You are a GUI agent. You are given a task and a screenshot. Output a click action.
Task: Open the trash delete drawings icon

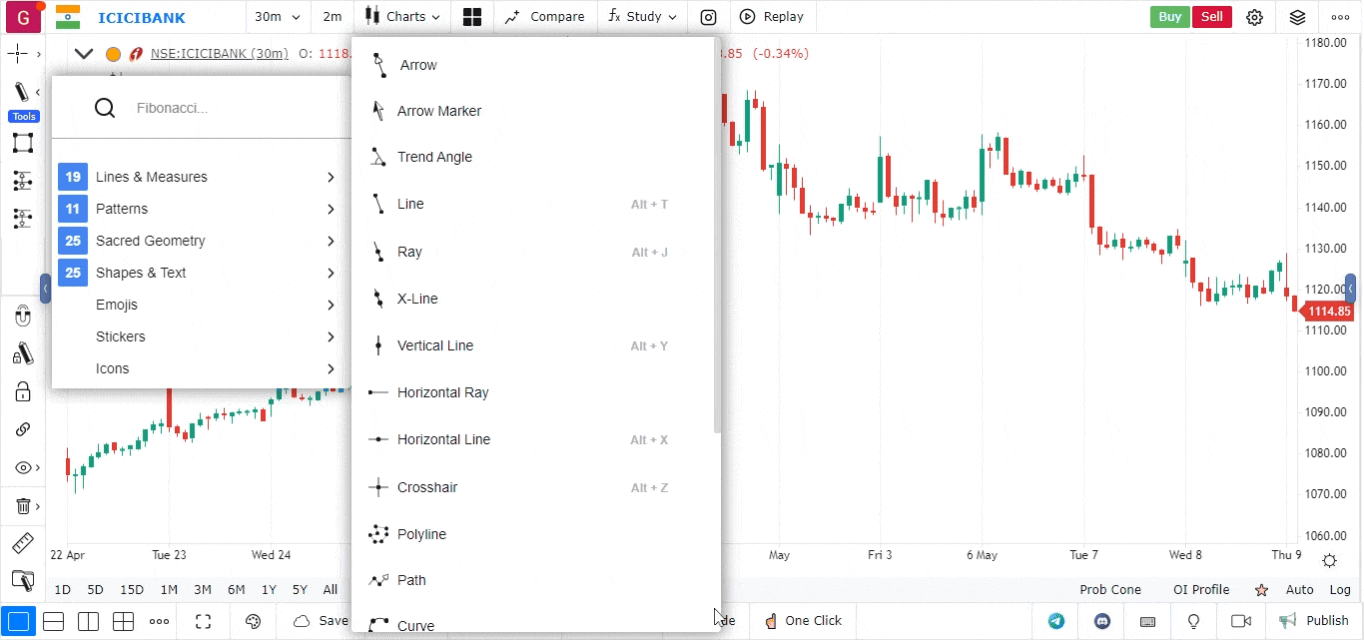point(22,506)
